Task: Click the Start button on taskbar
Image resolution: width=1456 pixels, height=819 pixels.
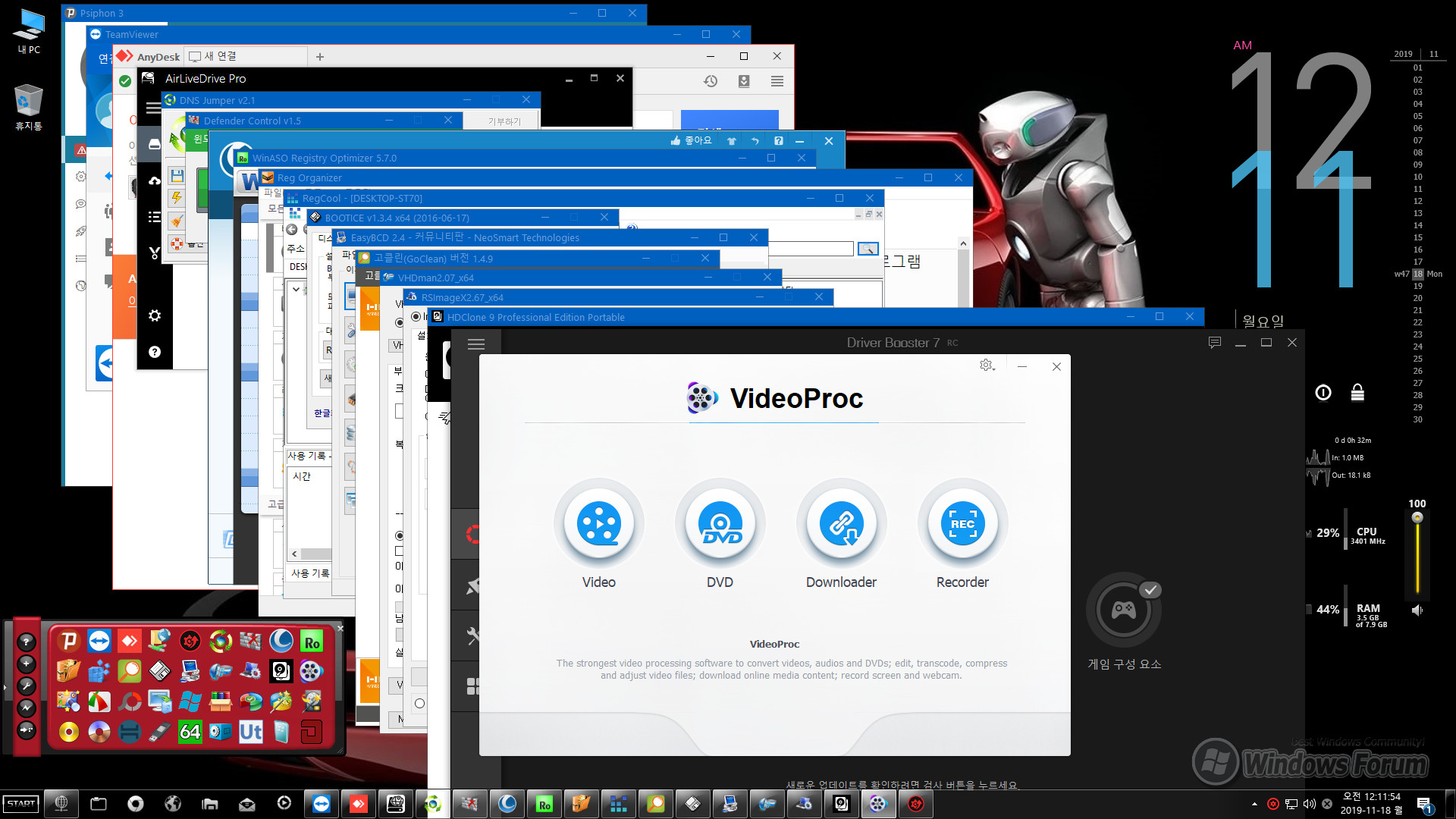Action: (21, 804)
